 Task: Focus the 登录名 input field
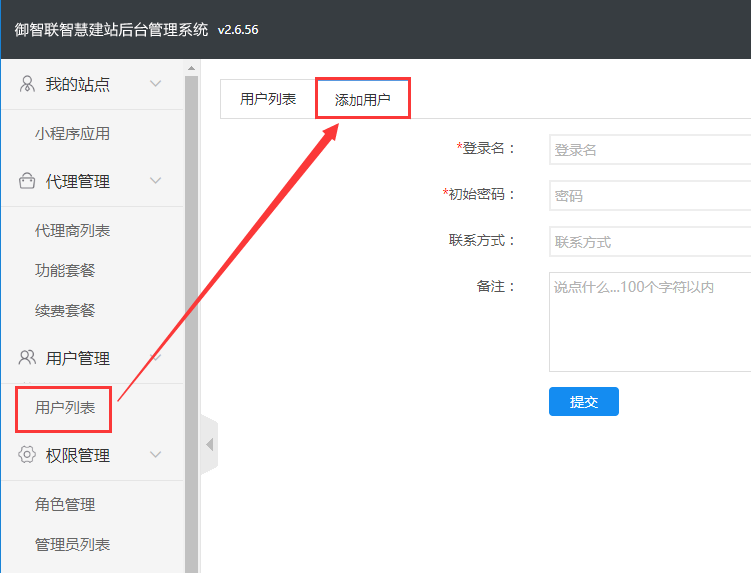650,149
